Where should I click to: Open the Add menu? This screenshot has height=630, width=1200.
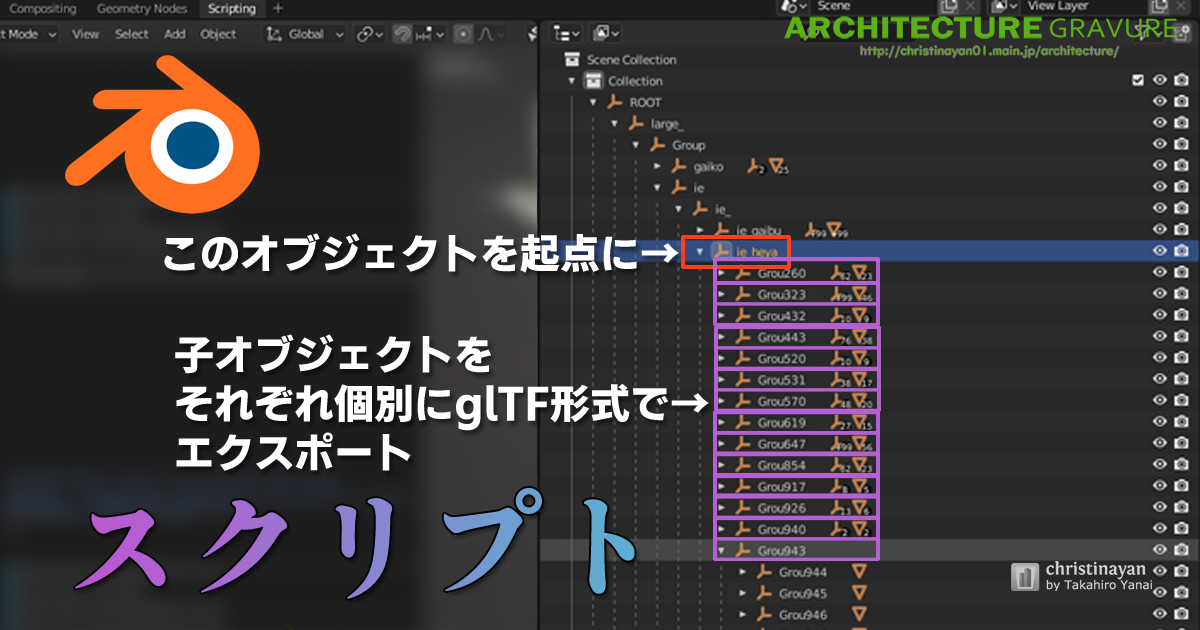click(x=175, y=34)
